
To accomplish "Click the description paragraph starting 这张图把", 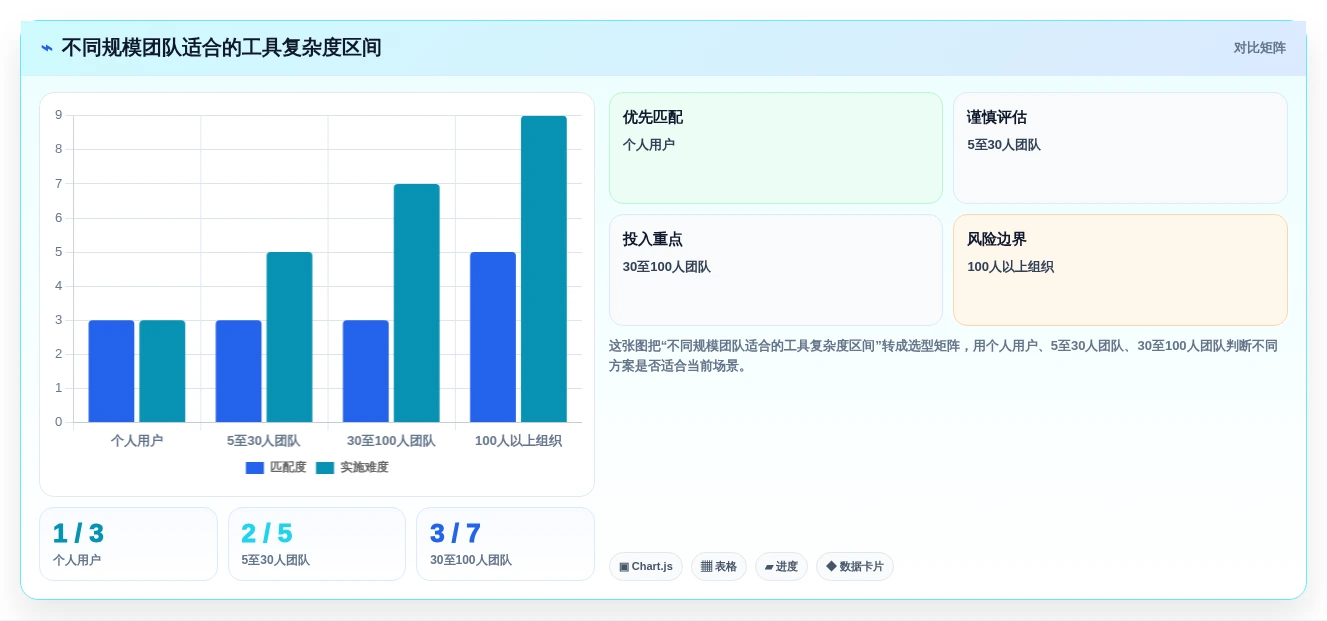I will point(943,356).
